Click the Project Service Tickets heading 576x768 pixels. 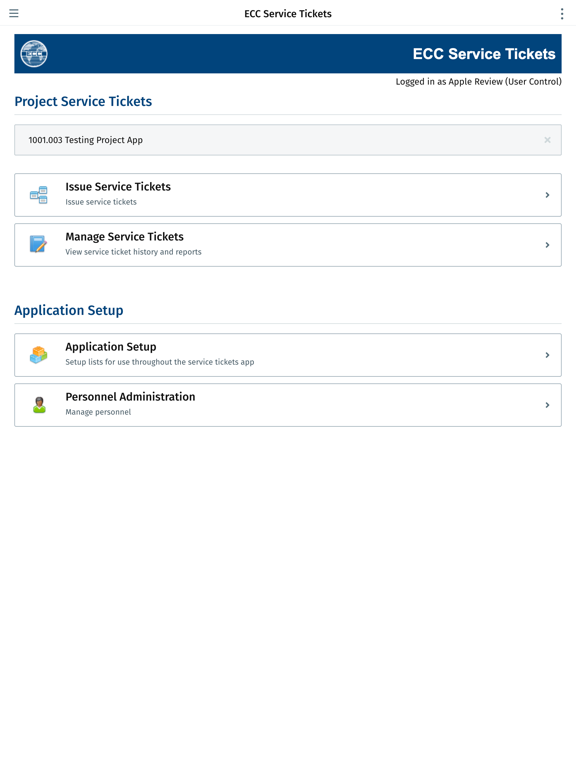coord(83,101)
